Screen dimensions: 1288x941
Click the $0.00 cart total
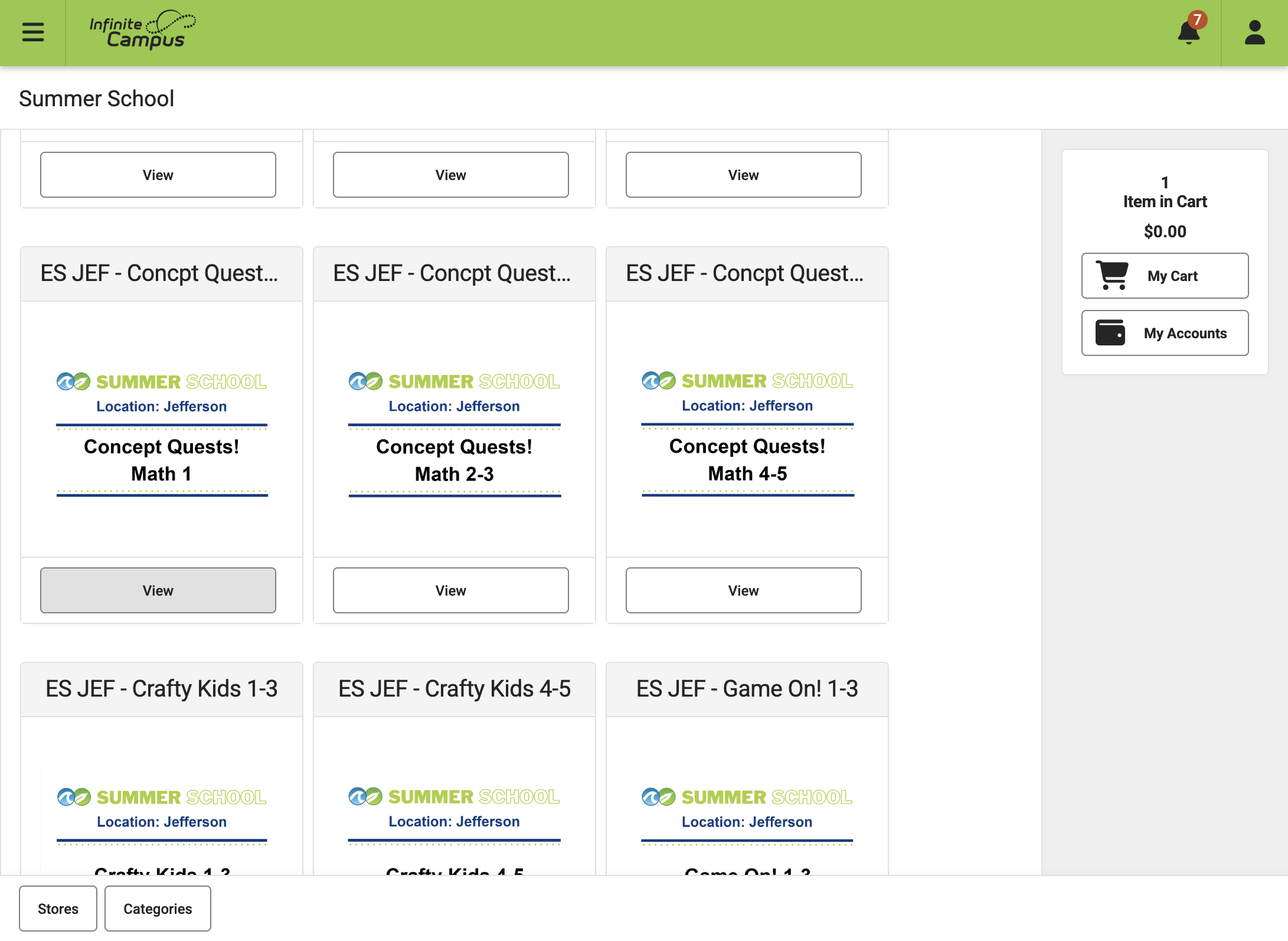(1165, 231)
